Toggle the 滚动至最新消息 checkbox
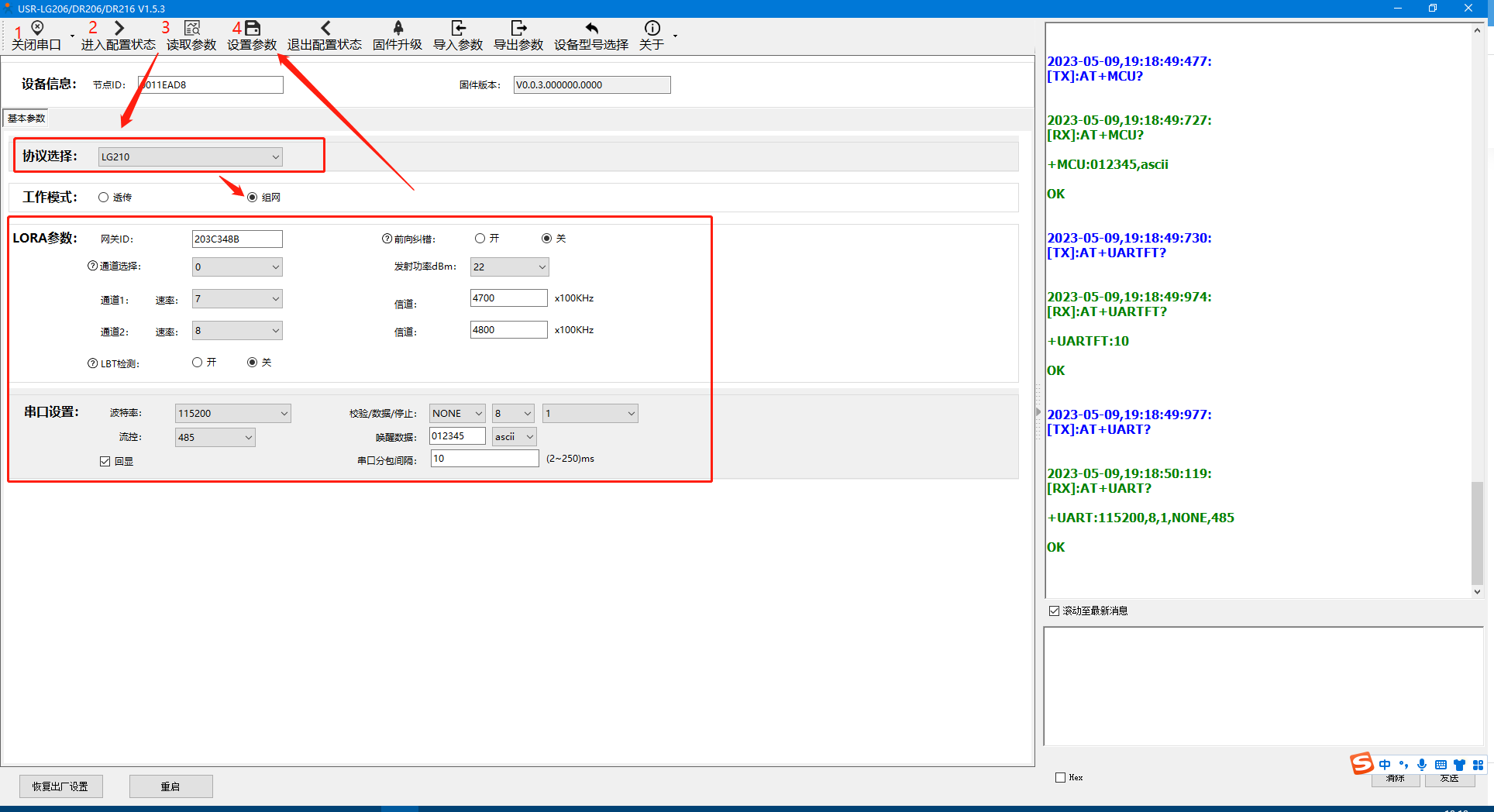The height and width of the screenshot is (812, 1494). 1054,611
